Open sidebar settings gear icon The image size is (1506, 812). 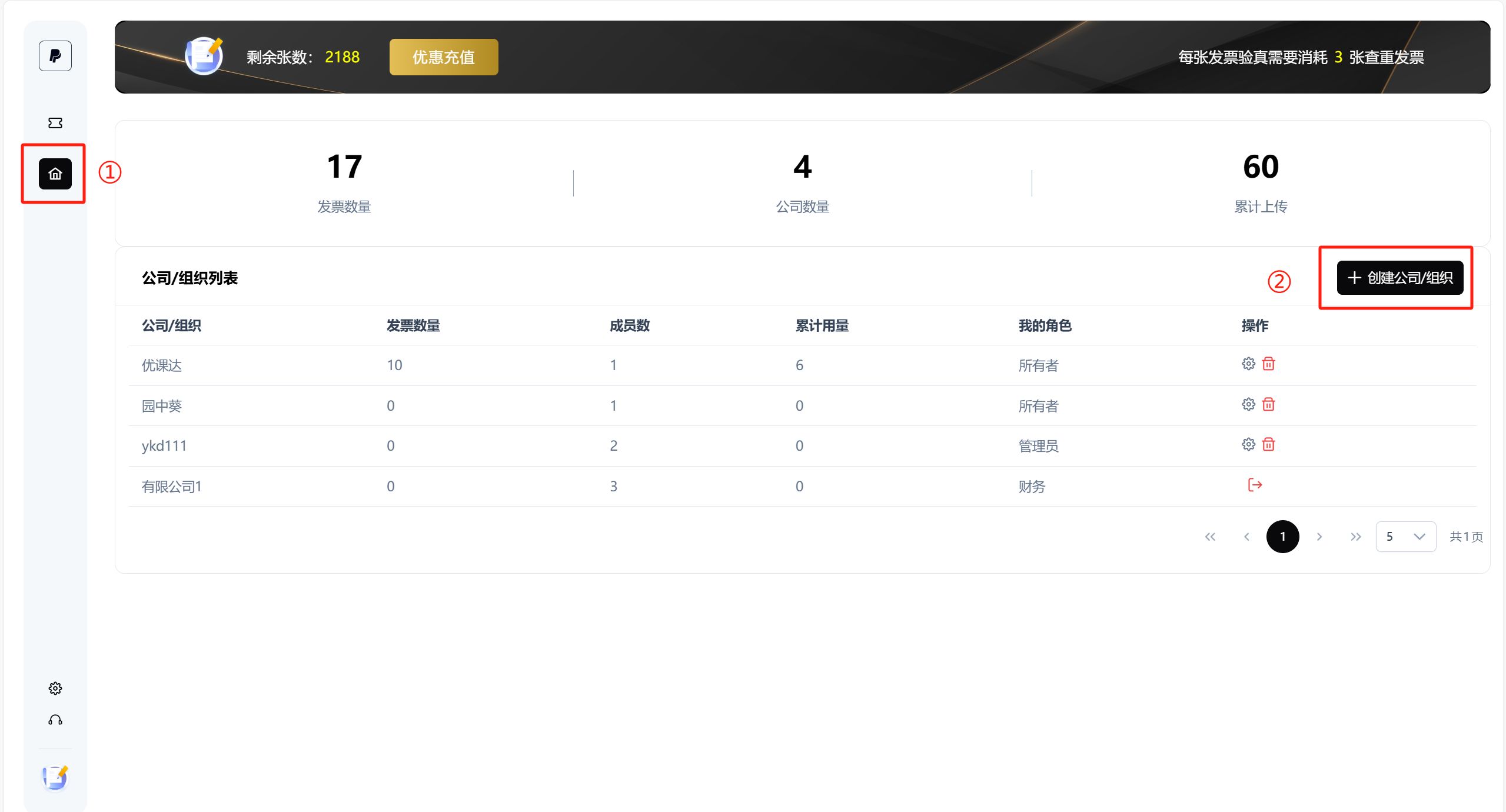(x=55, y=688)
